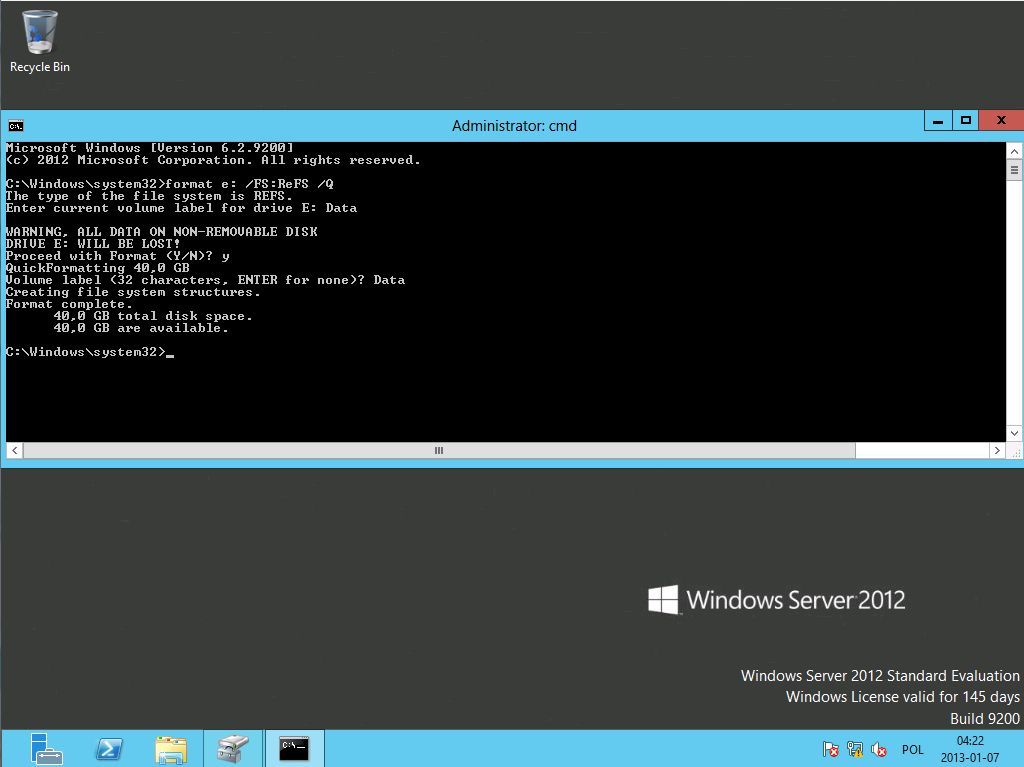Viewport: 1024px width, 767px height.
Task: Click the last C:\Windows\system32> prompt
Action: pyautogui.click(x=86, y=352)
